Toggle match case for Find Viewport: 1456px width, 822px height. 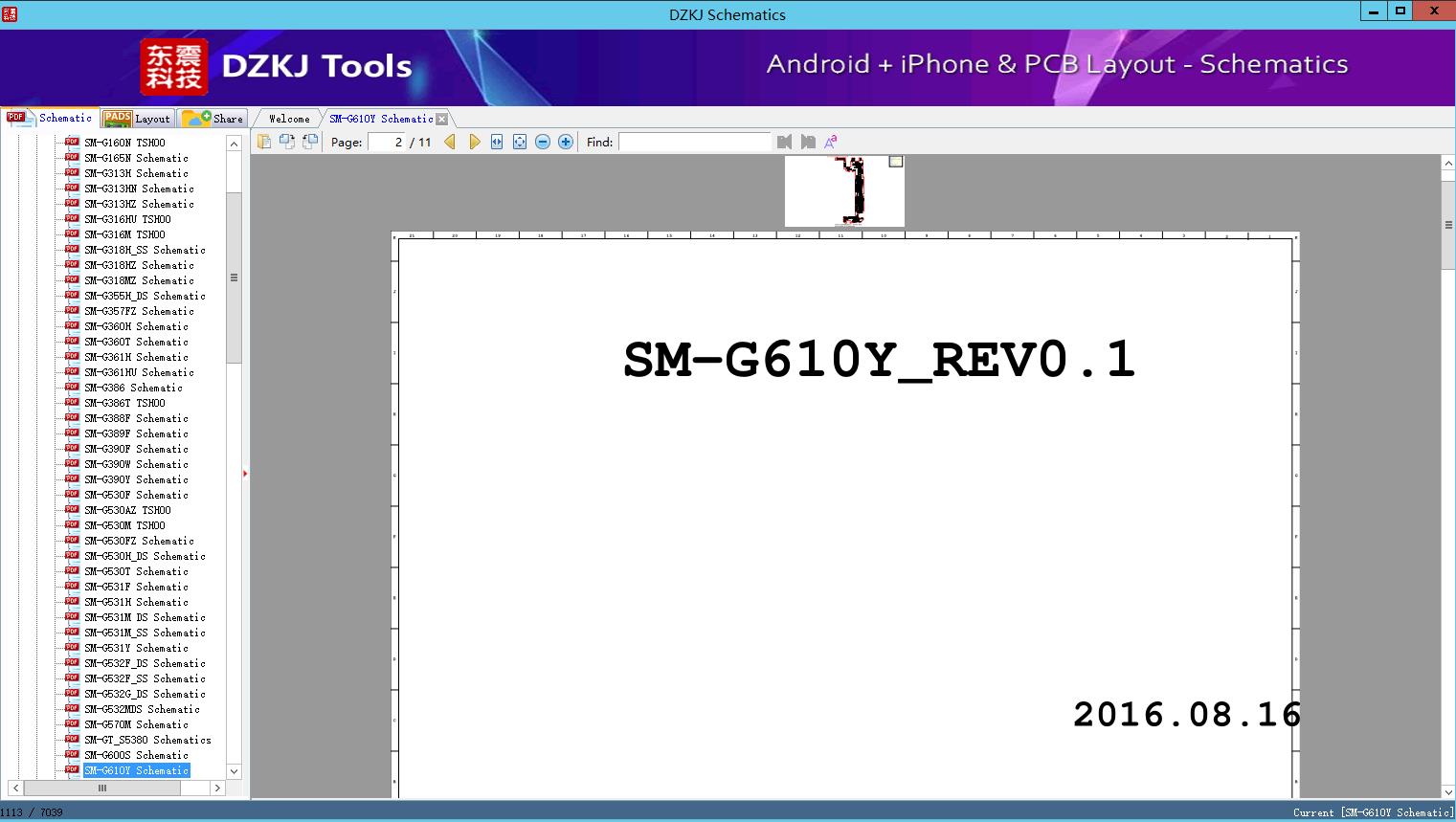[x=831, y=142]
